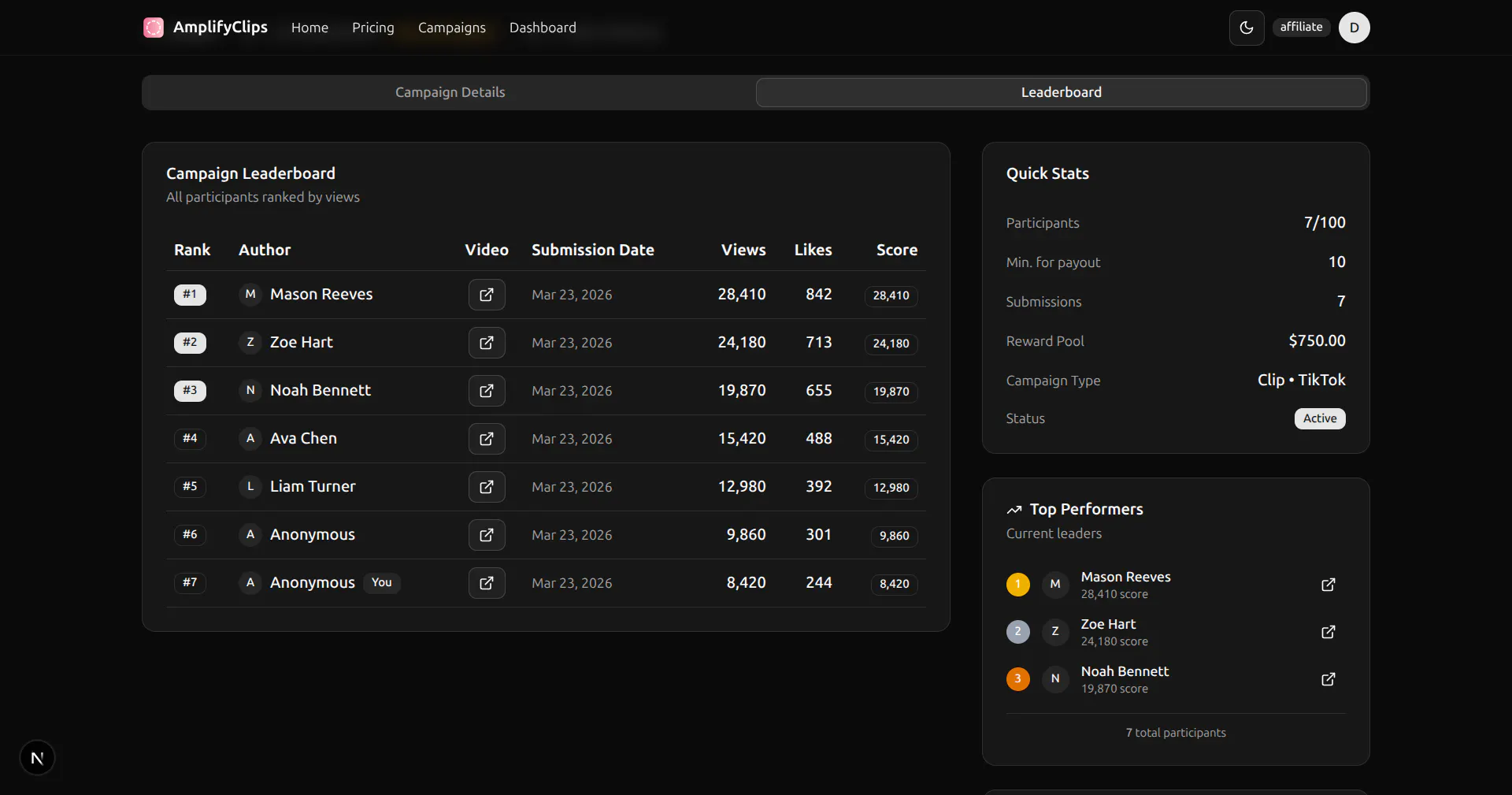
Task: Select the Leaderboard tab
Action: [1061, 92]
